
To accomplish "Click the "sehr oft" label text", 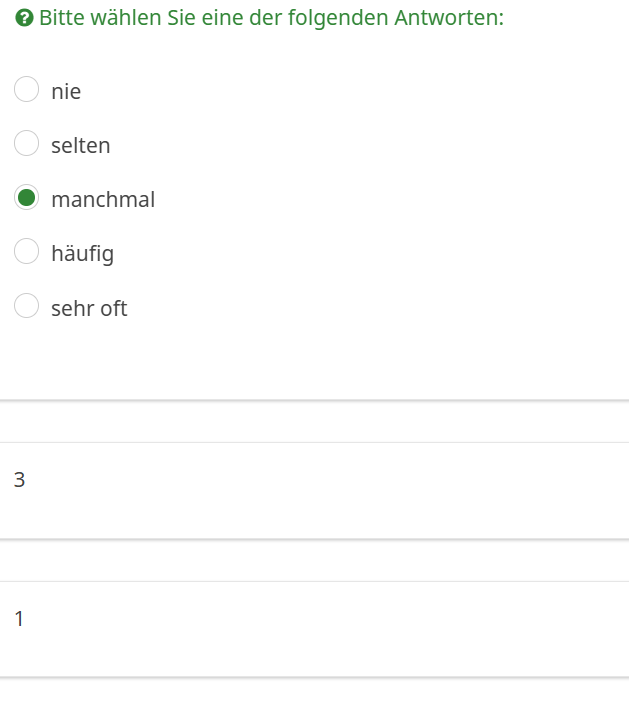I will pos(89,308).
